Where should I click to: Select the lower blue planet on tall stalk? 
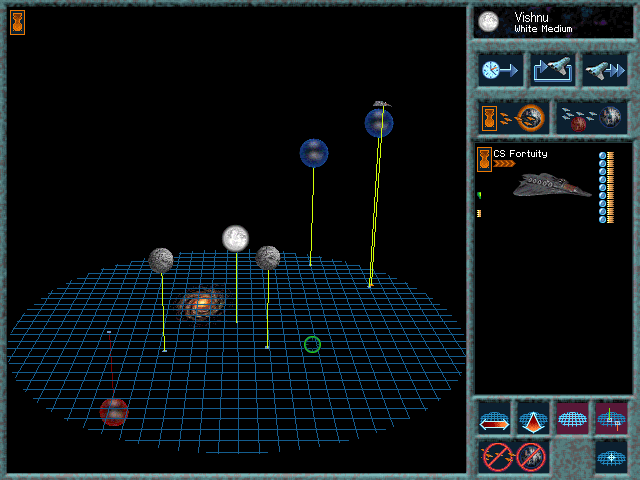[x=313, y=153]
